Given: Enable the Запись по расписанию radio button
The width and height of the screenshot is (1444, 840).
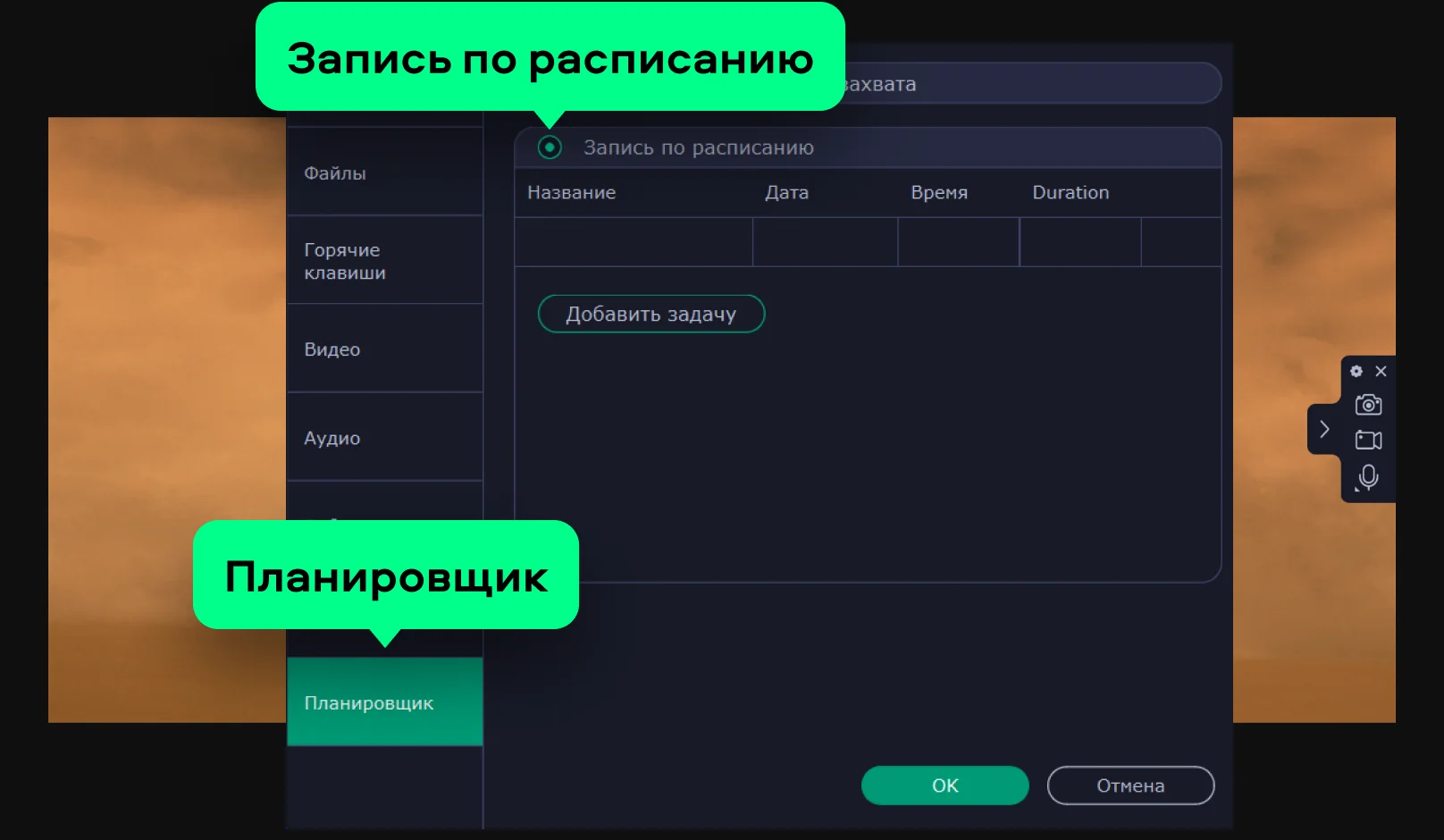Looking at the screenshot, I should click(x=550, y=147).
